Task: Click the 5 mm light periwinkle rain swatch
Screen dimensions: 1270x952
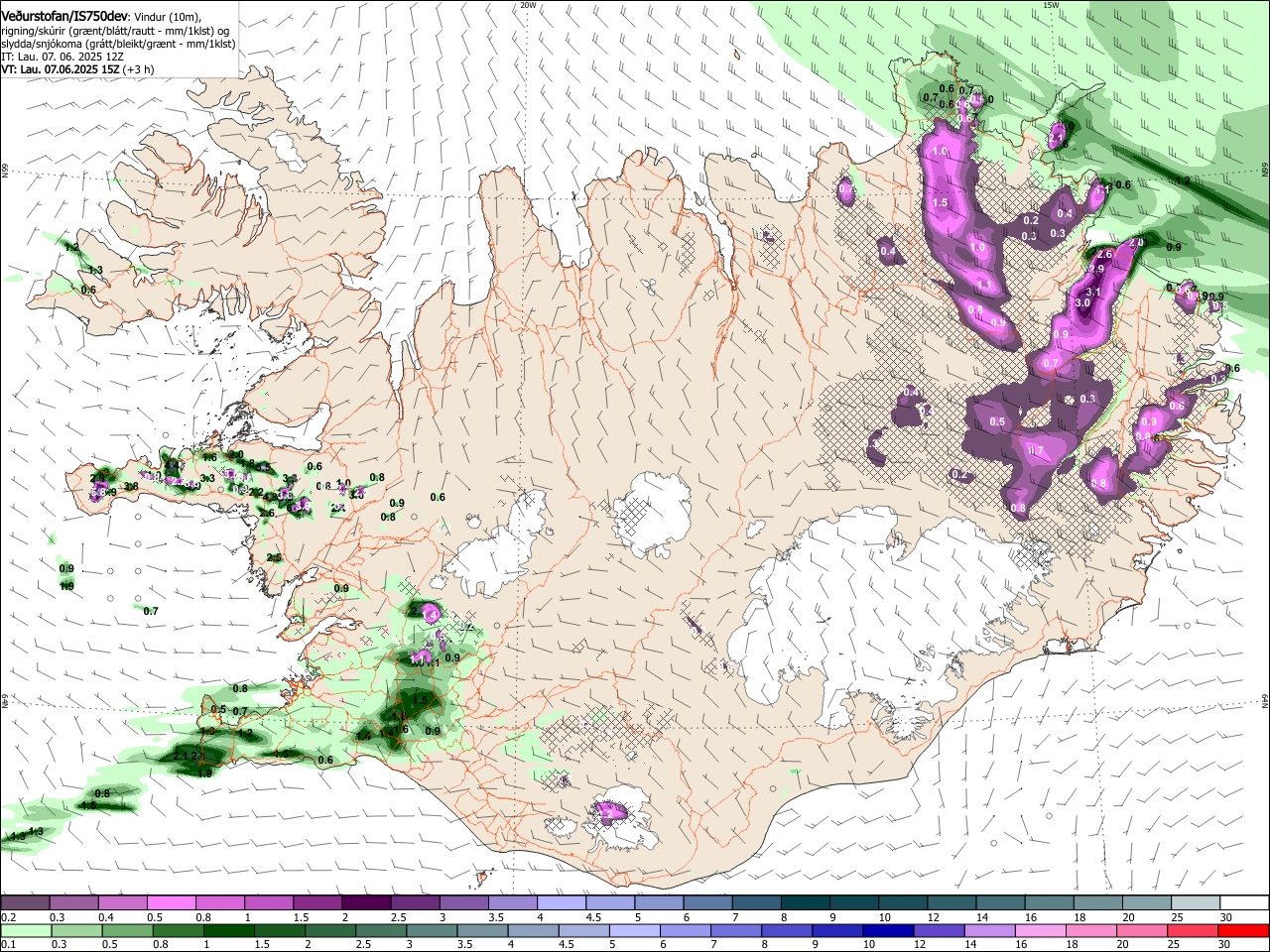Action: (x=635, y=930)
